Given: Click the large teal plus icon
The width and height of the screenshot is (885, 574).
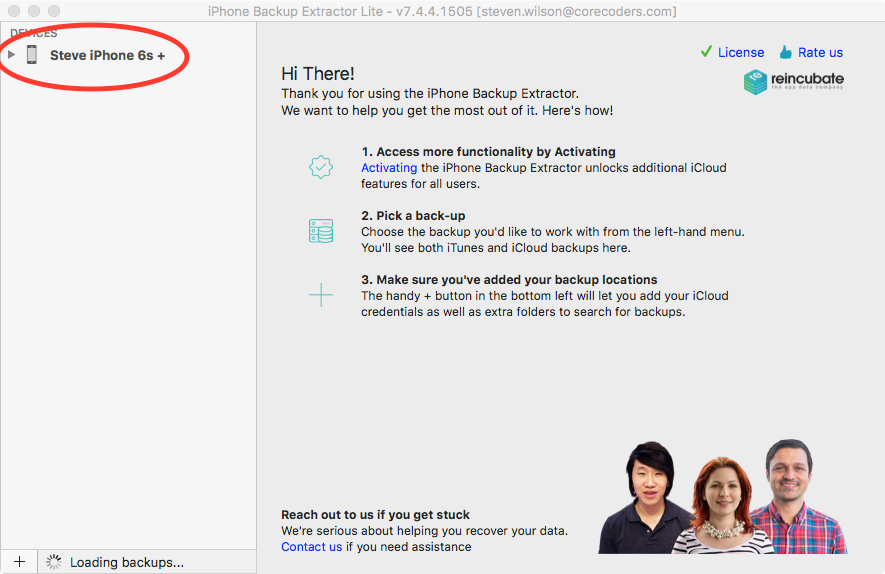Looking at the screenshot, I should (320, 295).
